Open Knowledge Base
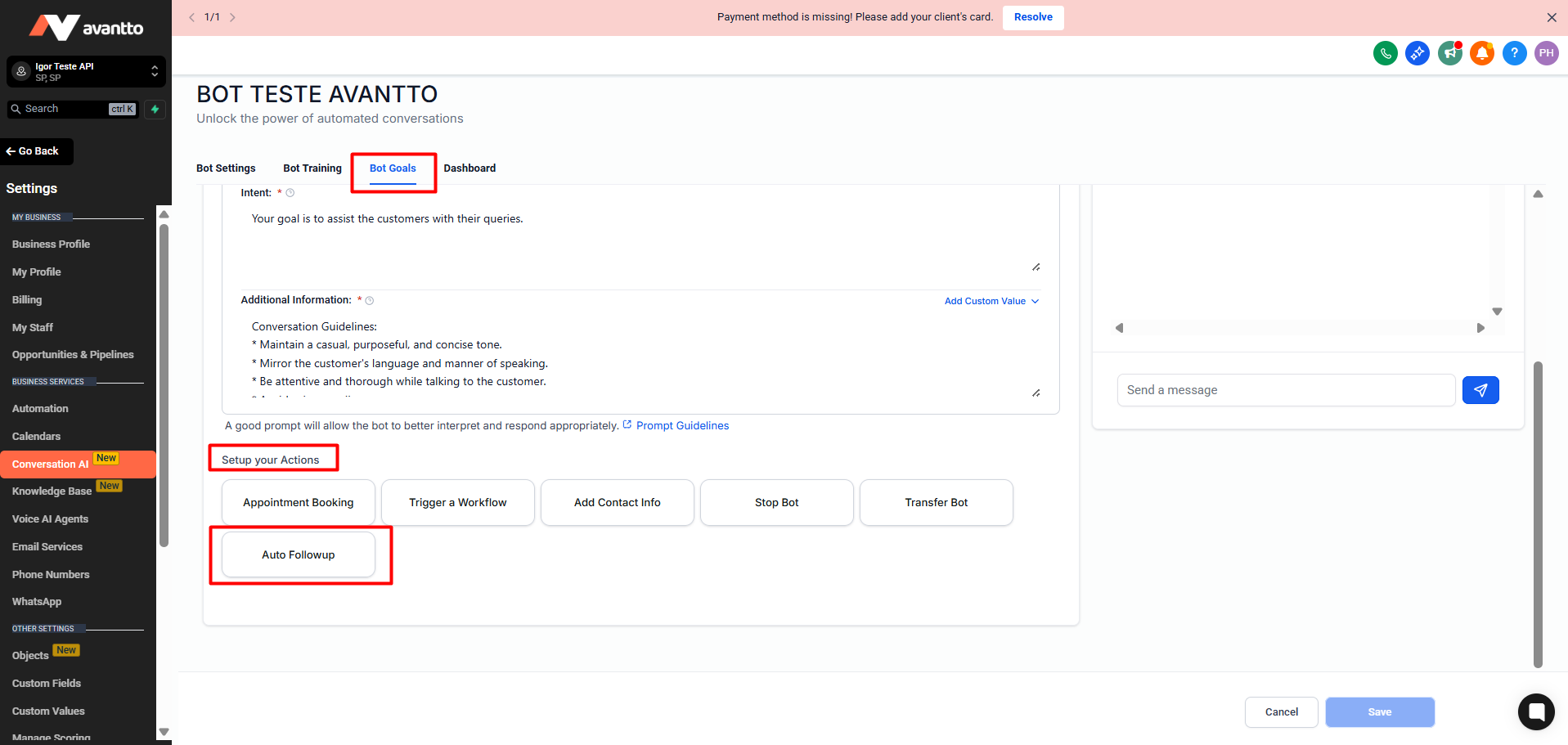The image size is (1568, 745). (x=52, y=491)
